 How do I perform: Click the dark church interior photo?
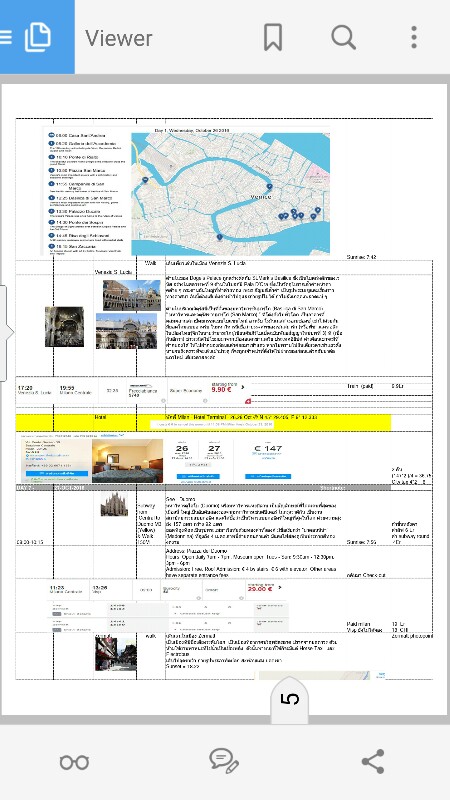click(64, 327)
